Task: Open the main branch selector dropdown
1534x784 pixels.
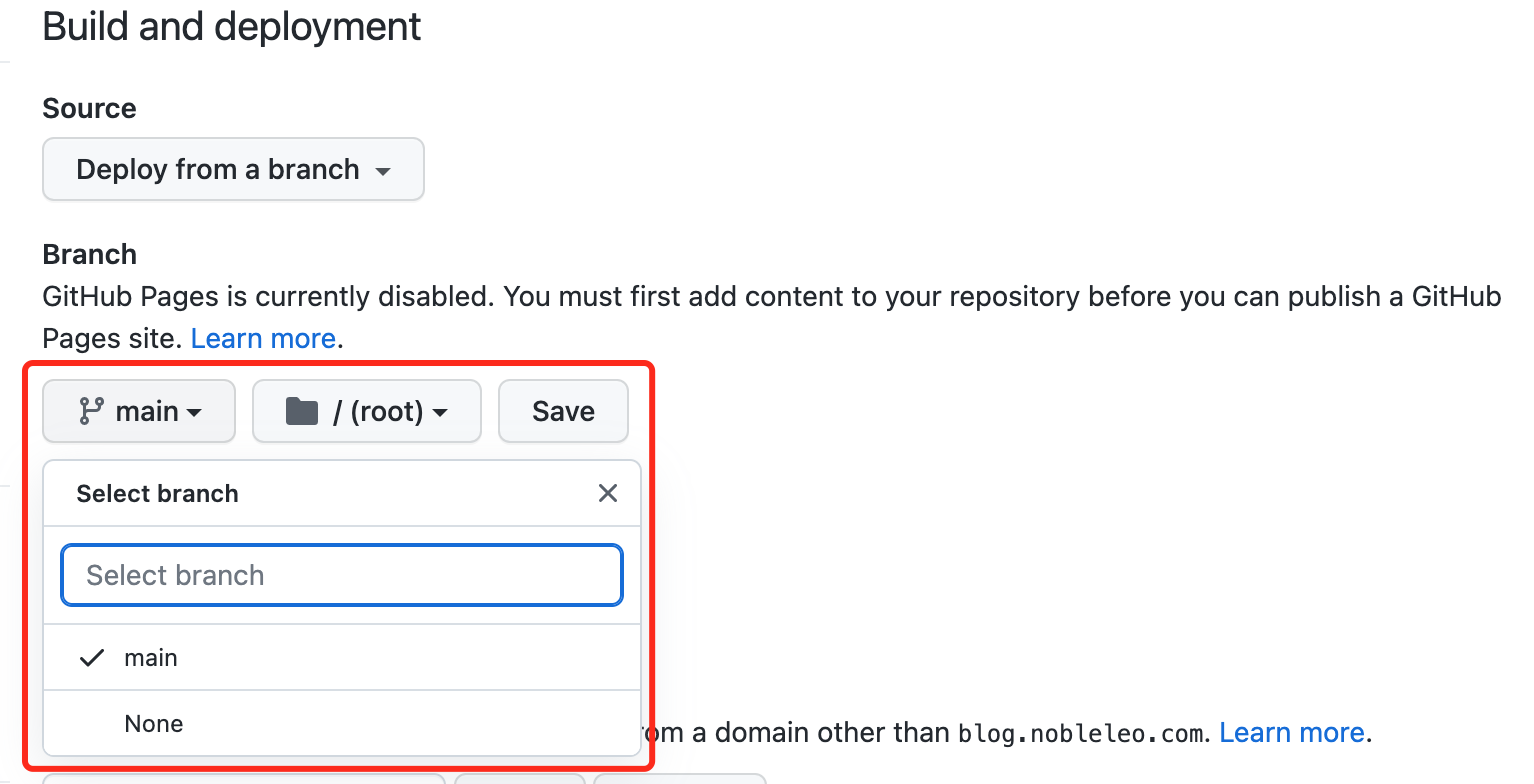Action: [x=139, y=411]
